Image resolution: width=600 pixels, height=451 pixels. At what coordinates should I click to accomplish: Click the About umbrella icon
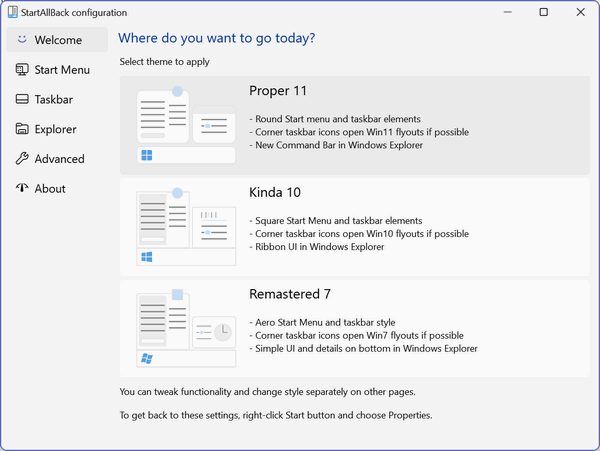point(22,187)
